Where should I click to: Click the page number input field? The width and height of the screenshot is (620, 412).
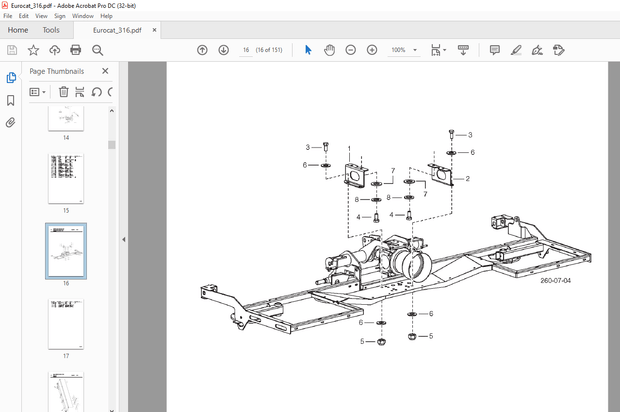click(246, 50)
